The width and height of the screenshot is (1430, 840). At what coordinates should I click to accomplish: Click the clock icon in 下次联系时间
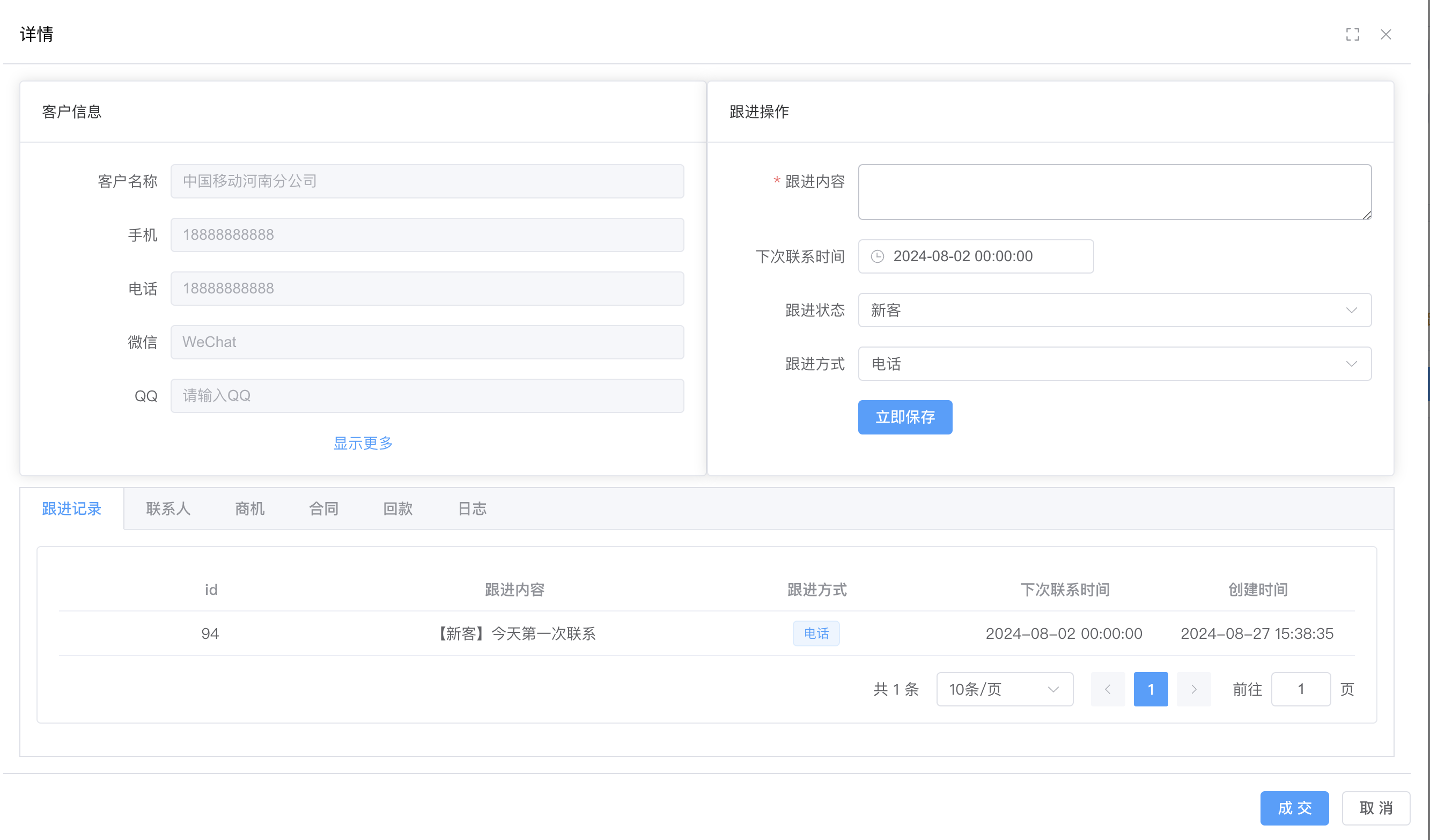(878, 256)
